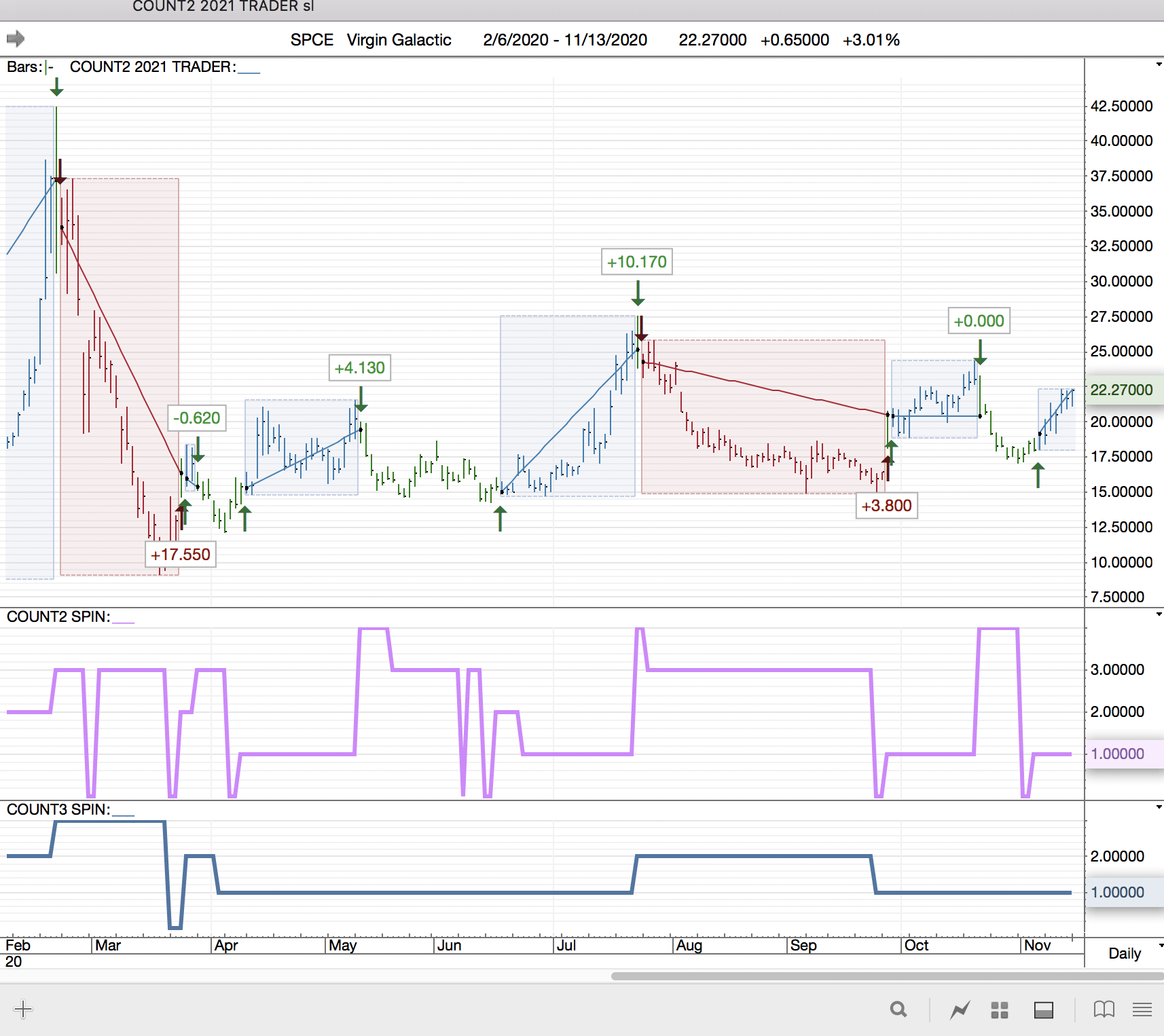The image size is (1164, 1036).
Task: Click the SPCE ticker symbol
Action: point(312,40)
